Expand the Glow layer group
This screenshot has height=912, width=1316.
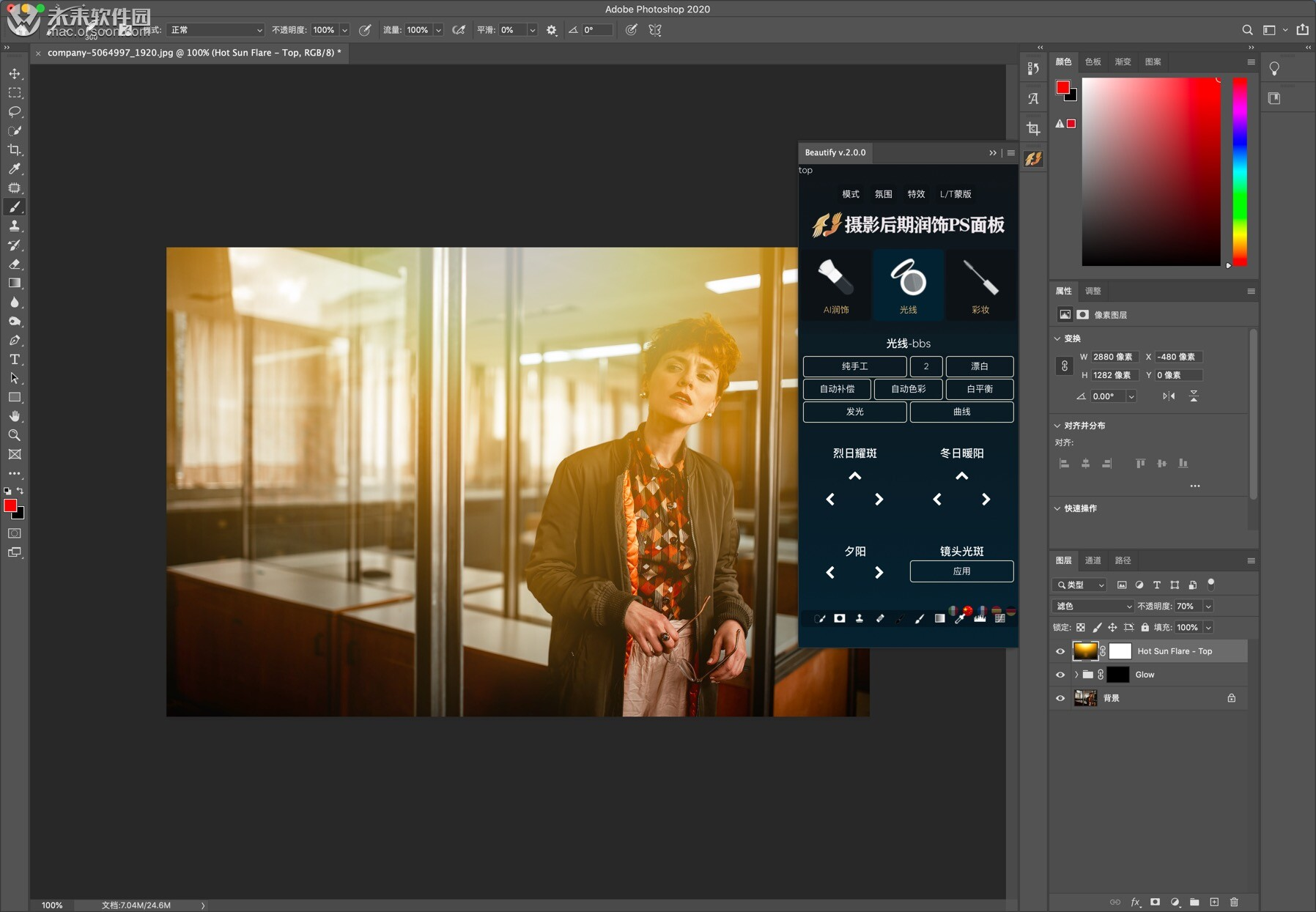pos(1076,675)
